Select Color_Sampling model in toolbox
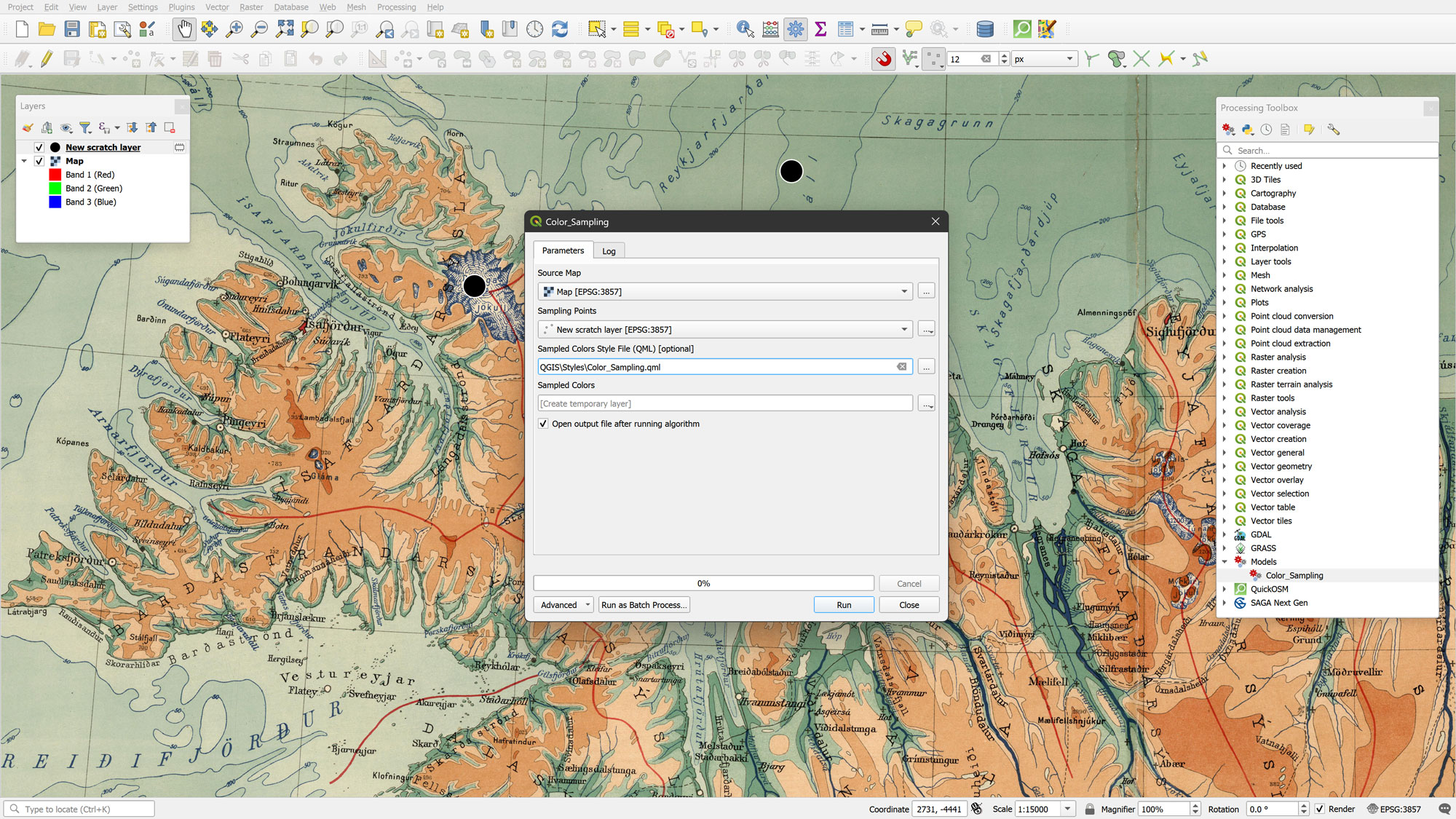 [x=1294, y=576]
